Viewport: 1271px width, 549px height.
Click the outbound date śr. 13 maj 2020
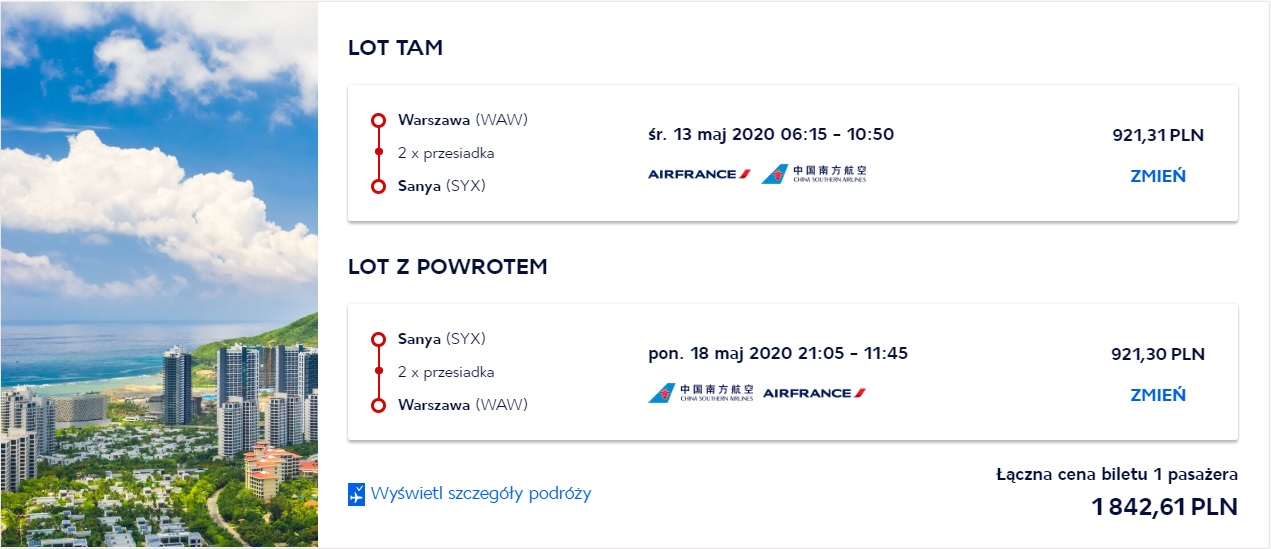click(x=716, y=135)
